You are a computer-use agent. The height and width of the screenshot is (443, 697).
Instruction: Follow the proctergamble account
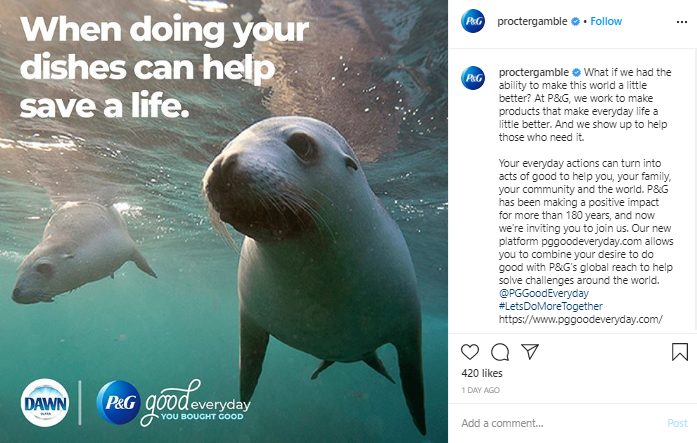tap(606, 21)
